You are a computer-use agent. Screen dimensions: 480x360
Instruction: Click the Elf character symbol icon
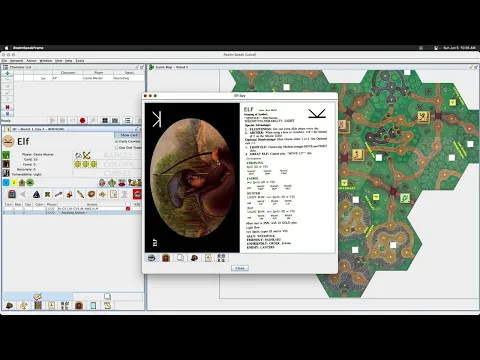click(8, 141)
